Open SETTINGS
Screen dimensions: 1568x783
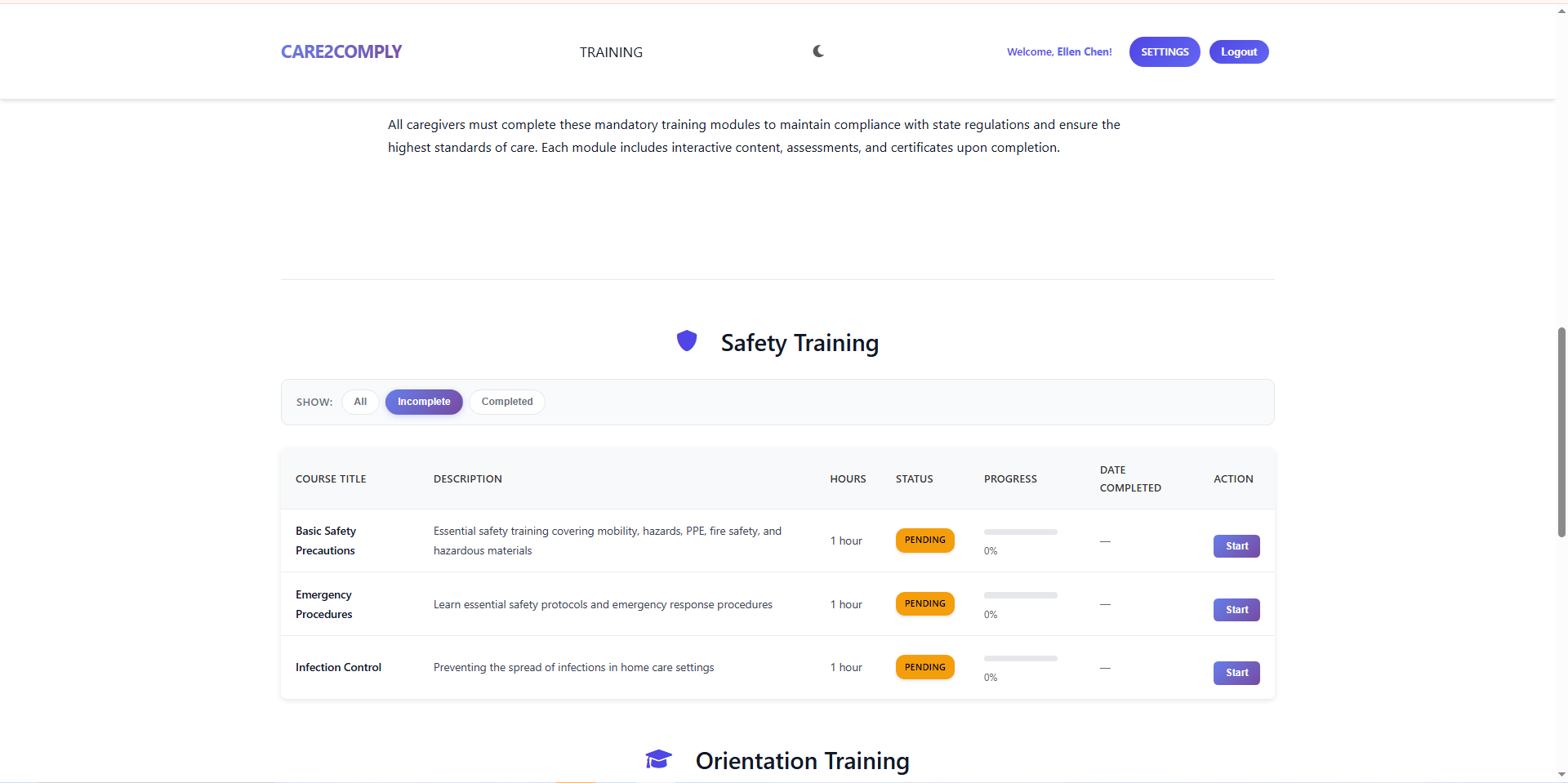point(1164,51)
